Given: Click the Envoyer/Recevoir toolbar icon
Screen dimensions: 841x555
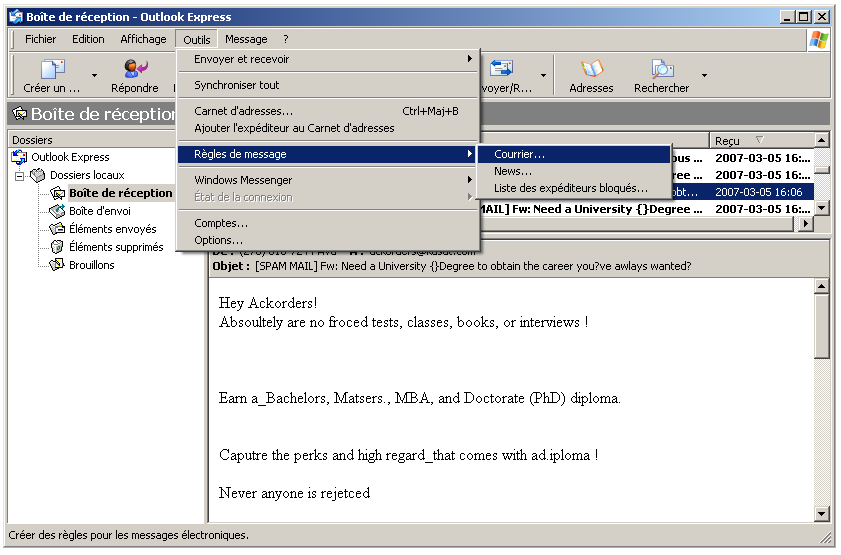Looking at the screenshot, I should 501,69.
